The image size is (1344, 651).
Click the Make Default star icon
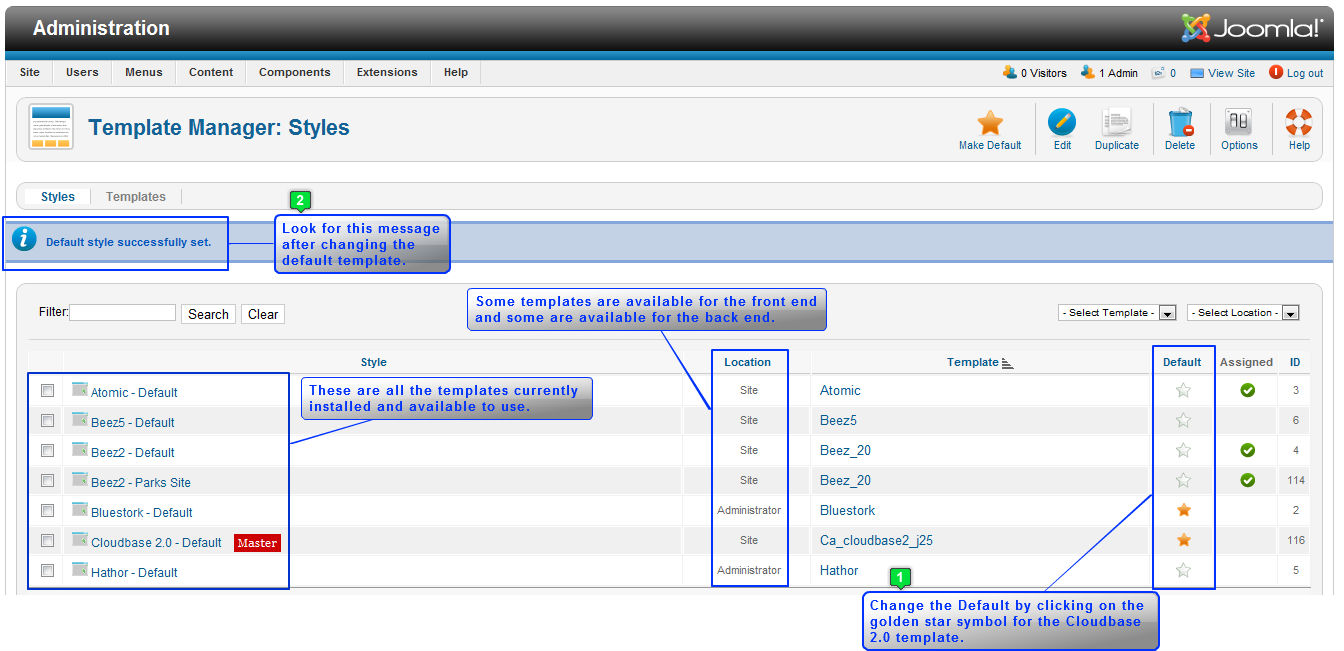[x=990, y=123]
